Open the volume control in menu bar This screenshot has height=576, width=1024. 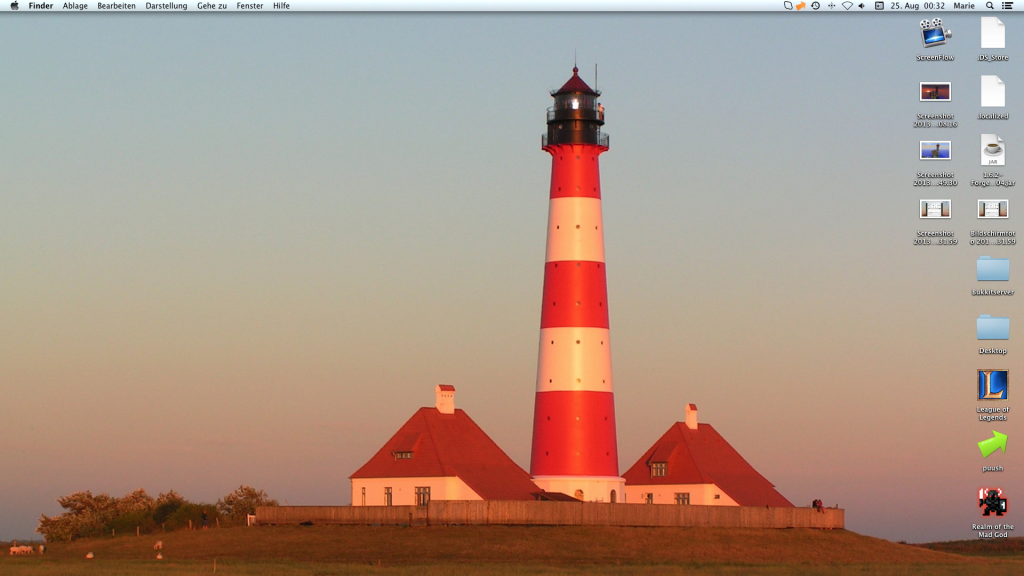pos(862,6)
